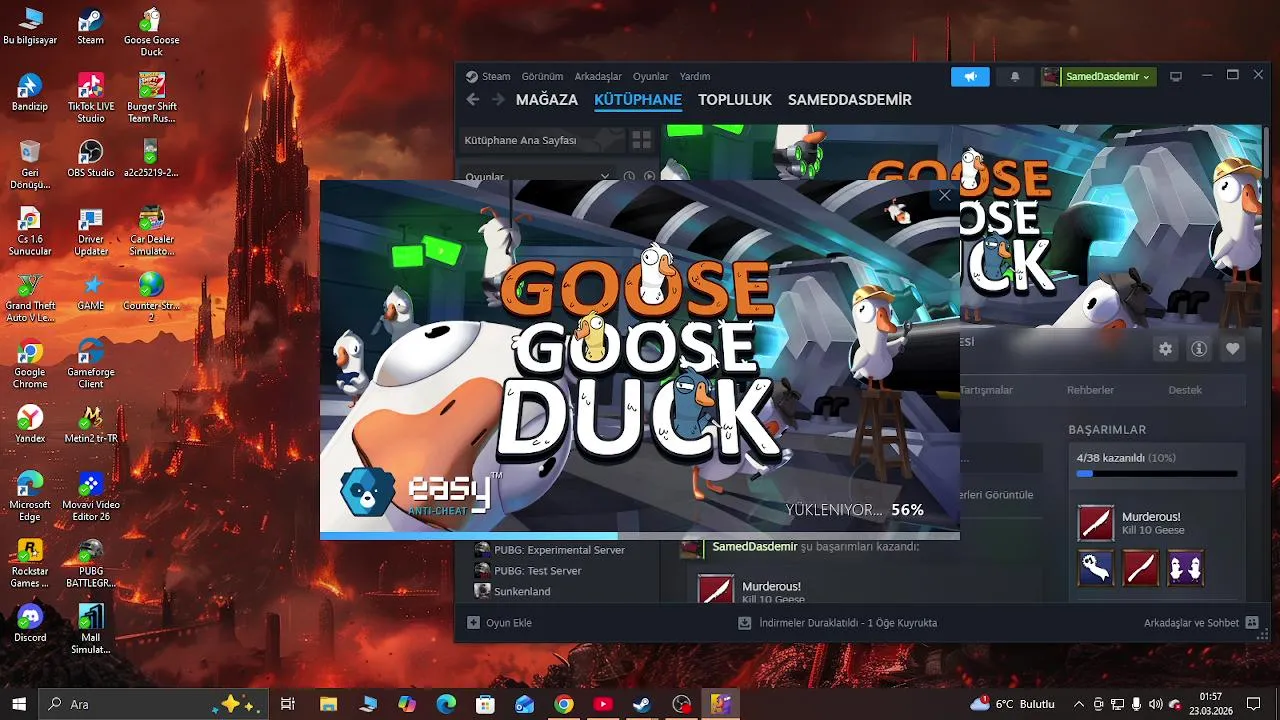This screenshot has width=1280, height=720.
Task: Open the Steam menu
Action: click(x=488, y=76)
